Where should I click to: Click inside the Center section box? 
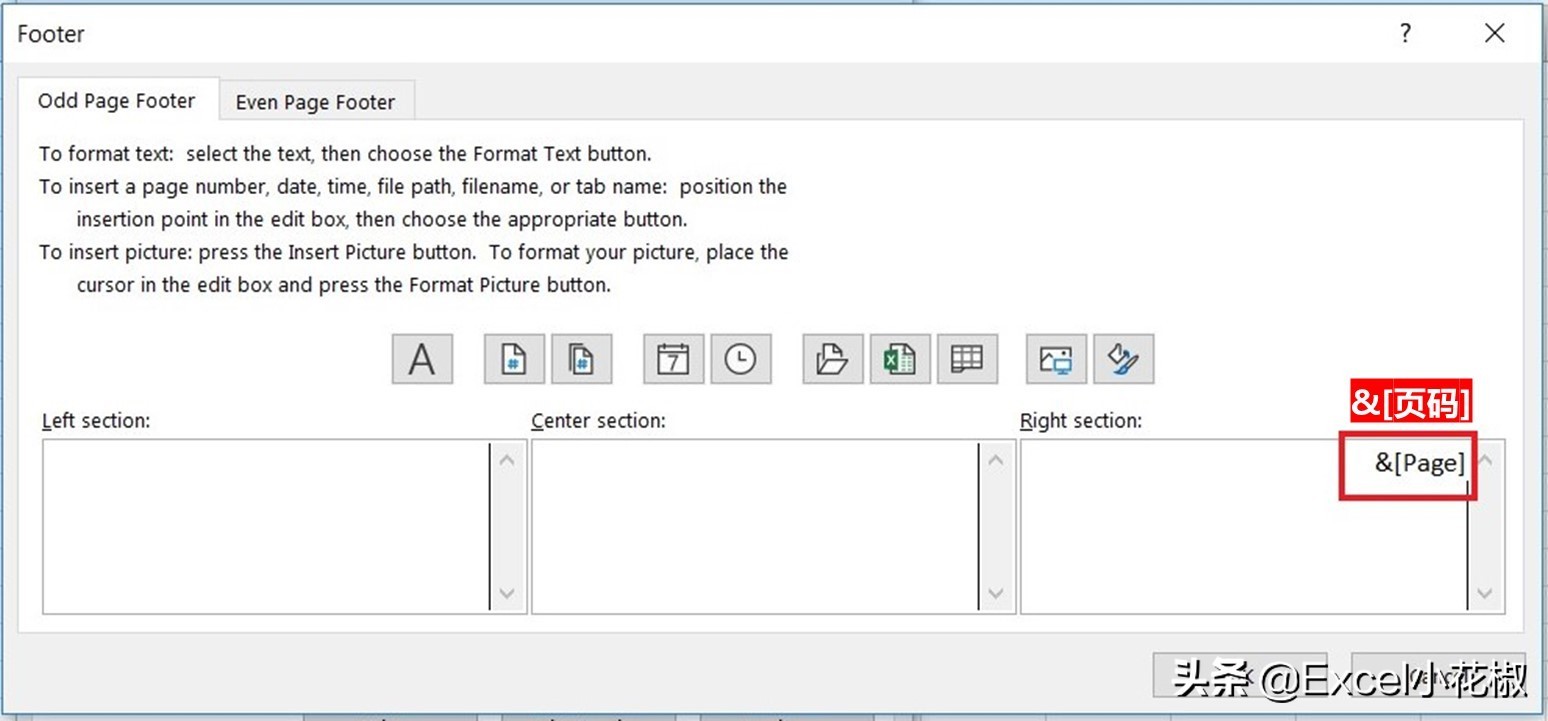[x=754, y=526]
